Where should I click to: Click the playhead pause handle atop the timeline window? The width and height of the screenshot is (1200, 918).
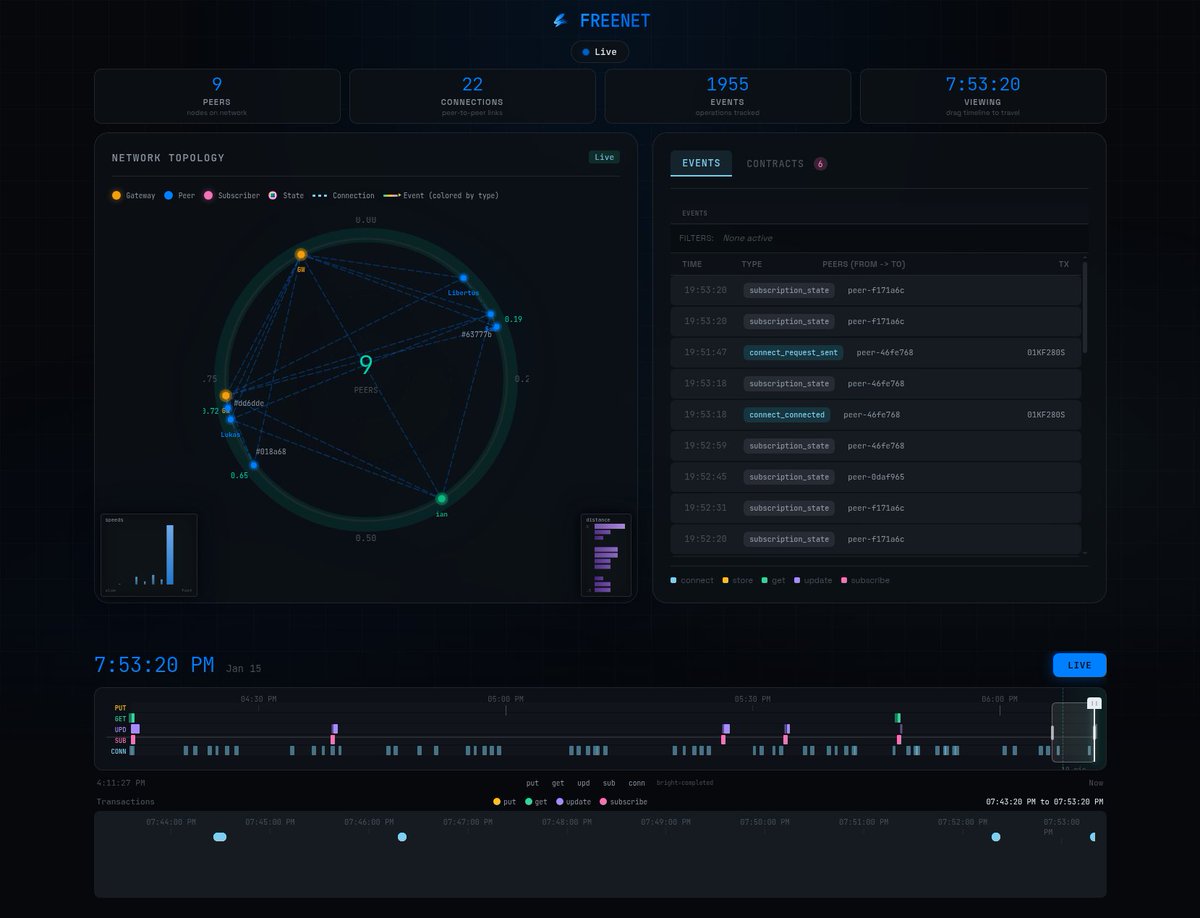point(1094,704)
